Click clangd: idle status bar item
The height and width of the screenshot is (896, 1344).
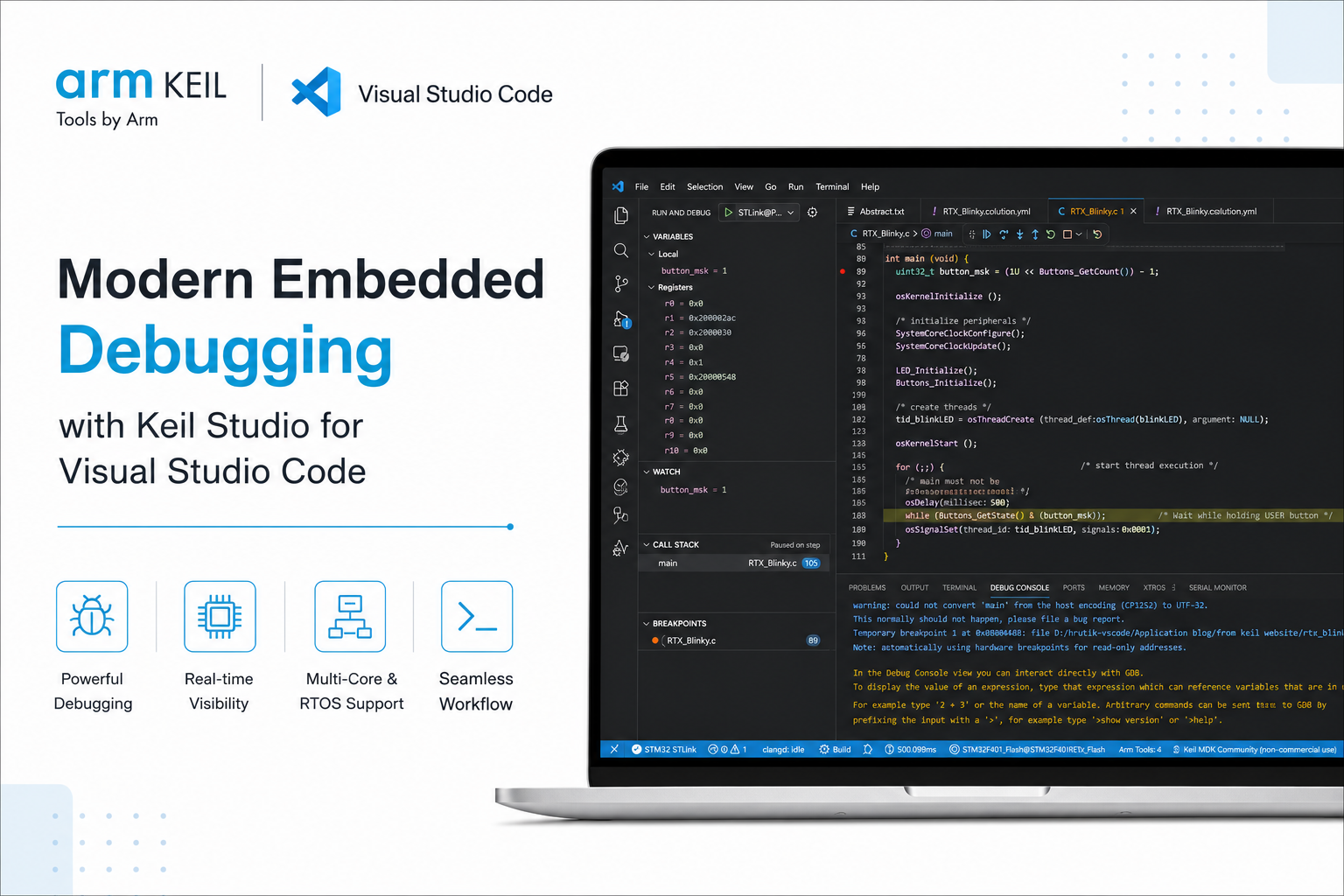tap(783, 750)
